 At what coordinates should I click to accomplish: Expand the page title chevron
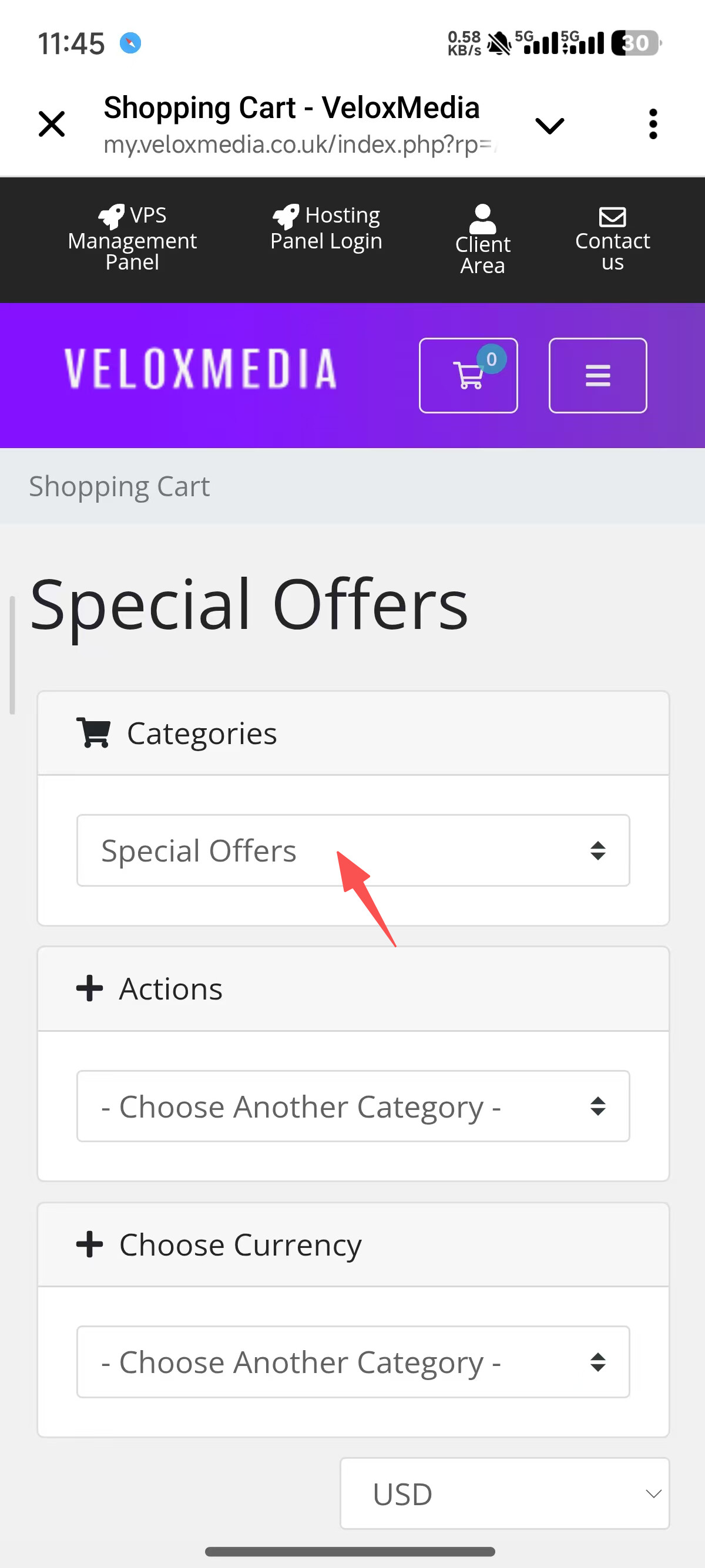[549, 126]
